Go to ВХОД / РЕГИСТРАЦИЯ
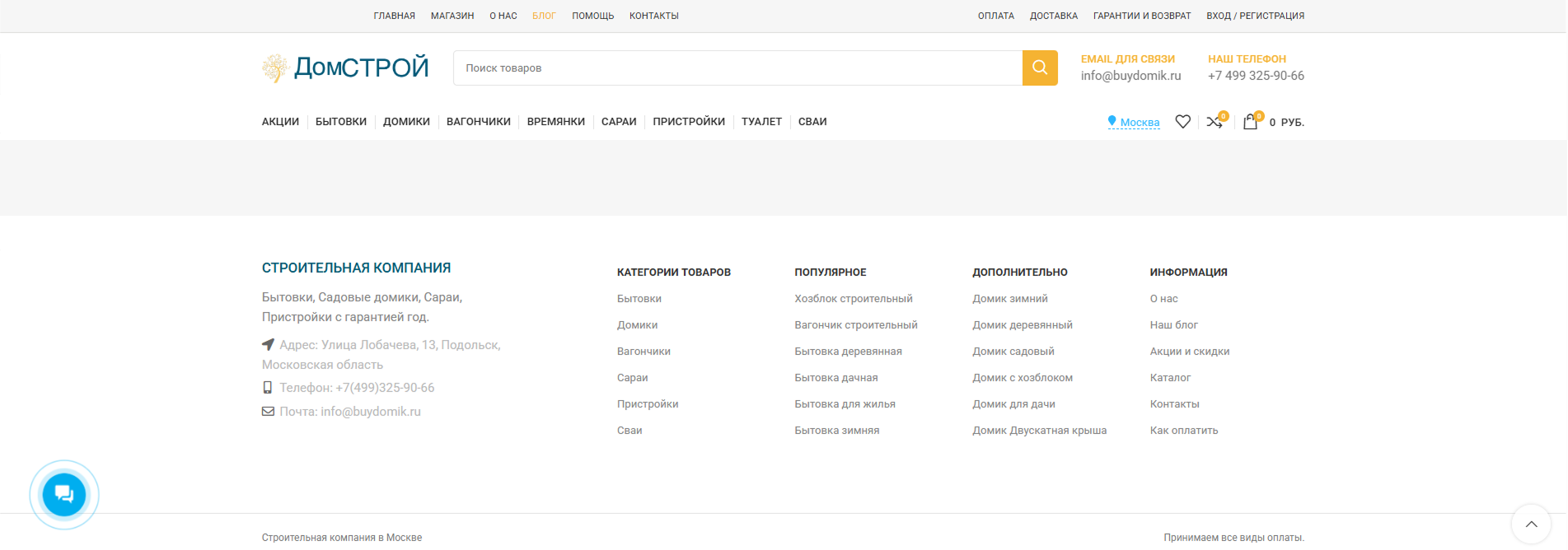This screenshot has height=550, width=1568. [1255, 16]
